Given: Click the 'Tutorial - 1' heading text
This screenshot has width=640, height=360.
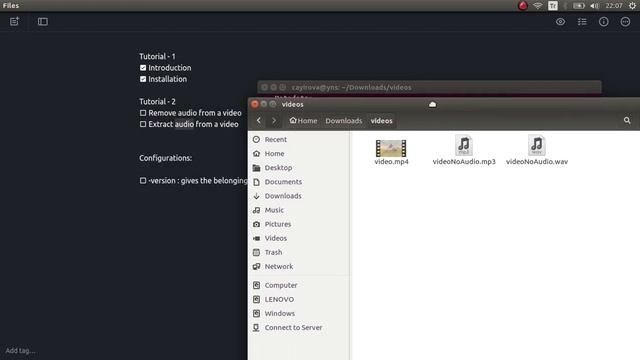Looking at the screenshot, I should click(157, 56).
